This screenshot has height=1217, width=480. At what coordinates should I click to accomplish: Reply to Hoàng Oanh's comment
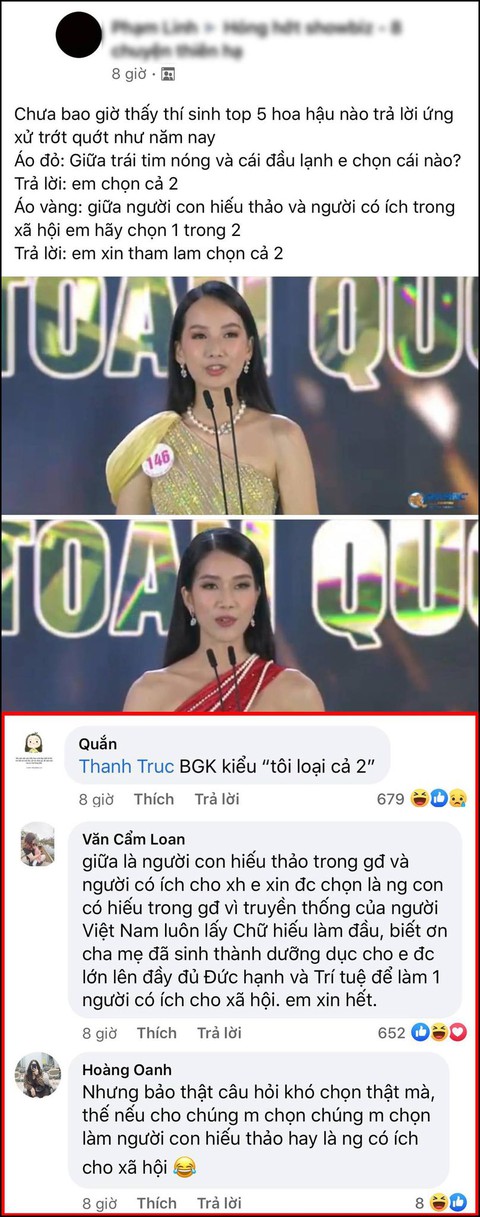pos(218,1202)
